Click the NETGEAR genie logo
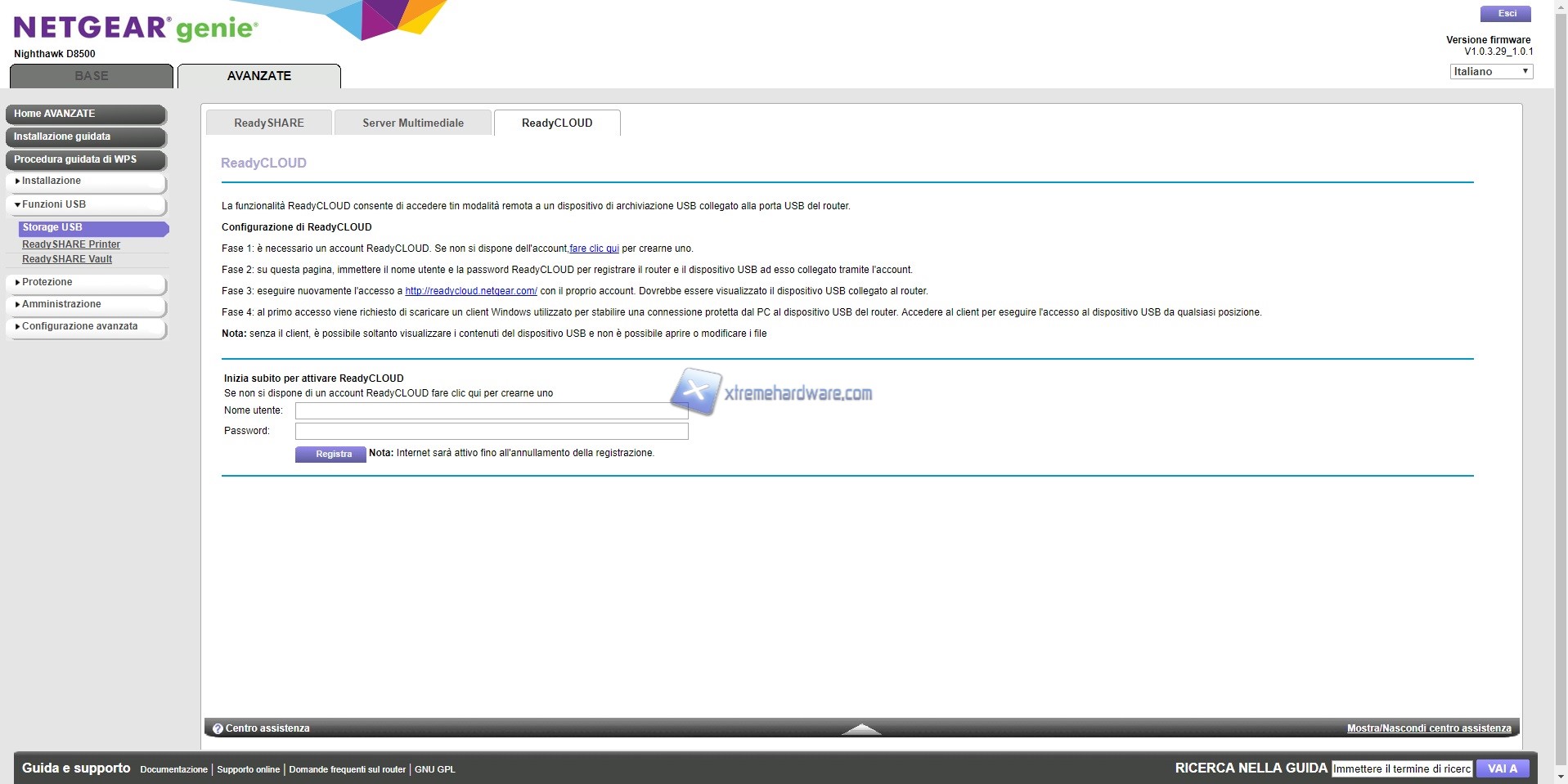1568x784 pixels. [x=136, y=29]
